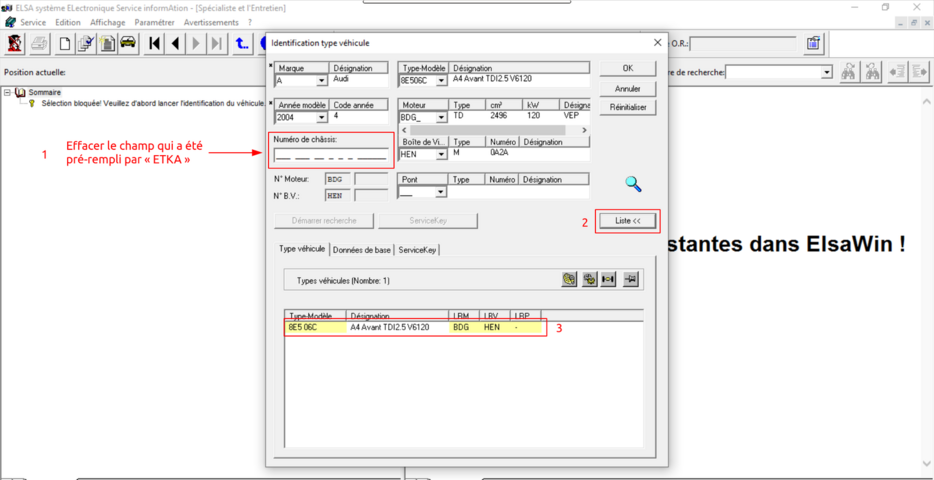Open the Paramétrer menu
Image resolution: width=934 pixels, height=480 pixels.
click(x=154, y=22)
